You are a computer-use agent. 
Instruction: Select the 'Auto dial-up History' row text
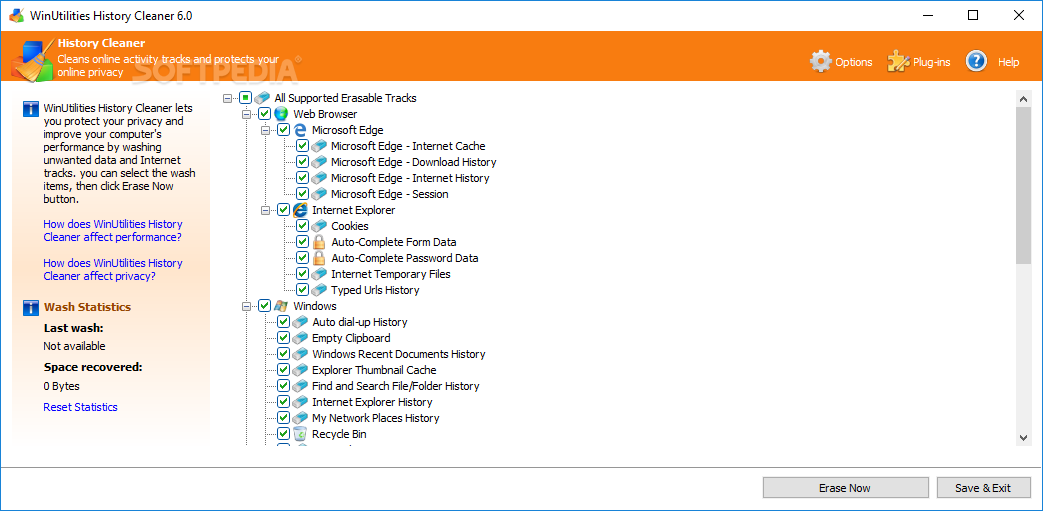click(360, 321)
